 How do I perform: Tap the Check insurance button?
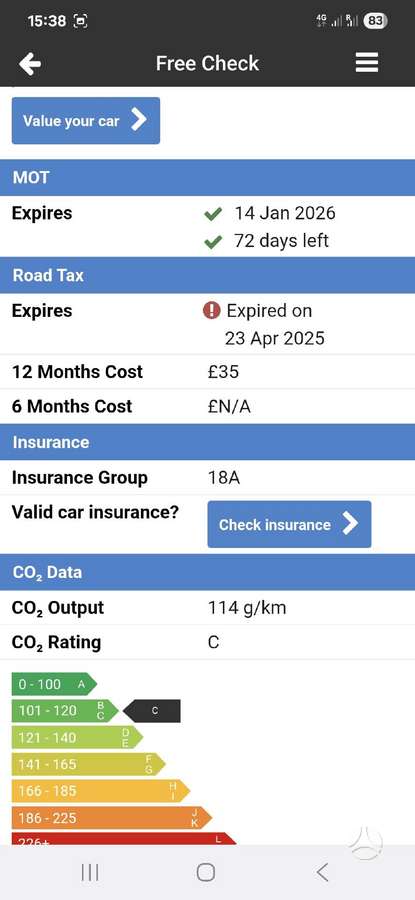289,524
